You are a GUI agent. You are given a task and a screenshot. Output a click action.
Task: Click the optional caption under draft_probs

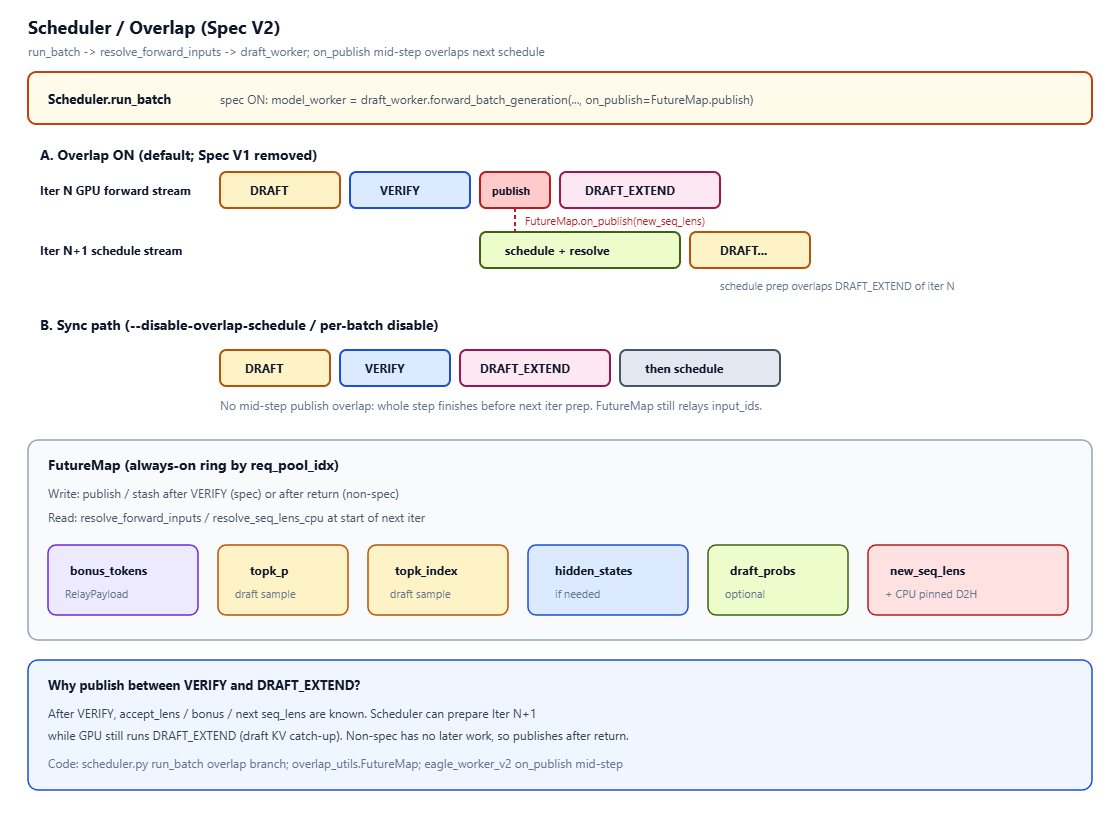click(x=745, y=594)
